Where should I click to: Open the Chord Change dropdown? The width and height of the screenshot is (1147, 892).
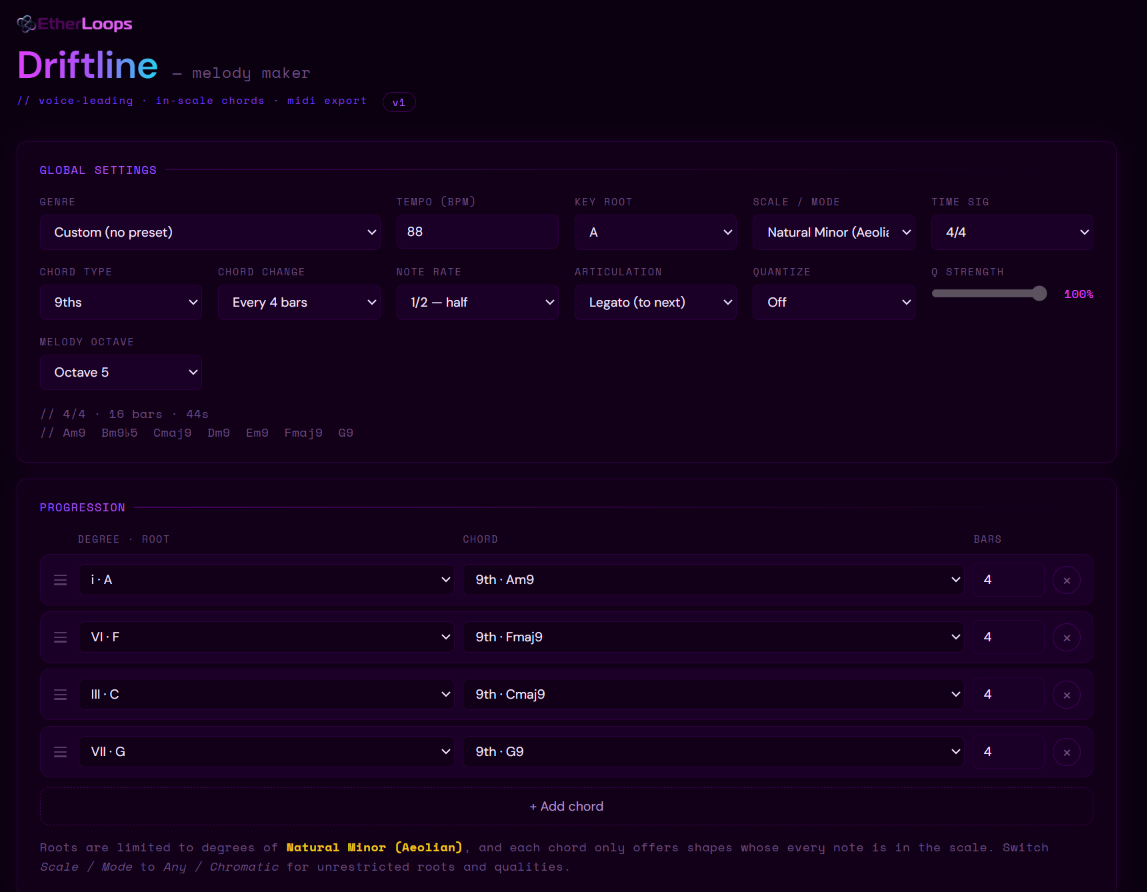(299, 302)
